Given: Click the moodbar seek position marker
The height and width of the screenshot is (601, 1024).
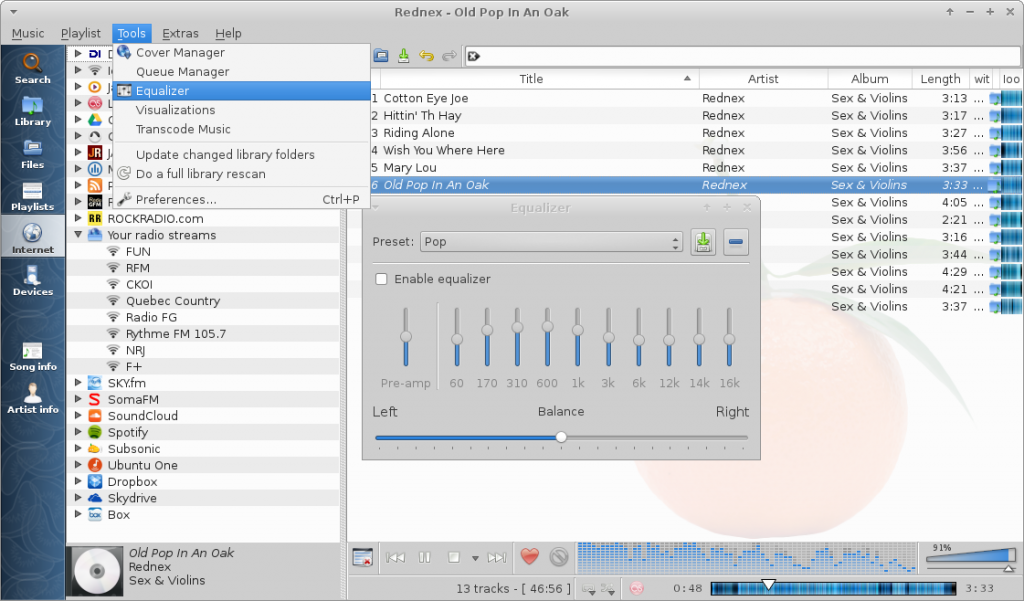Looking at the screenshot, I should pyautogui.click(x=769, y=583).
